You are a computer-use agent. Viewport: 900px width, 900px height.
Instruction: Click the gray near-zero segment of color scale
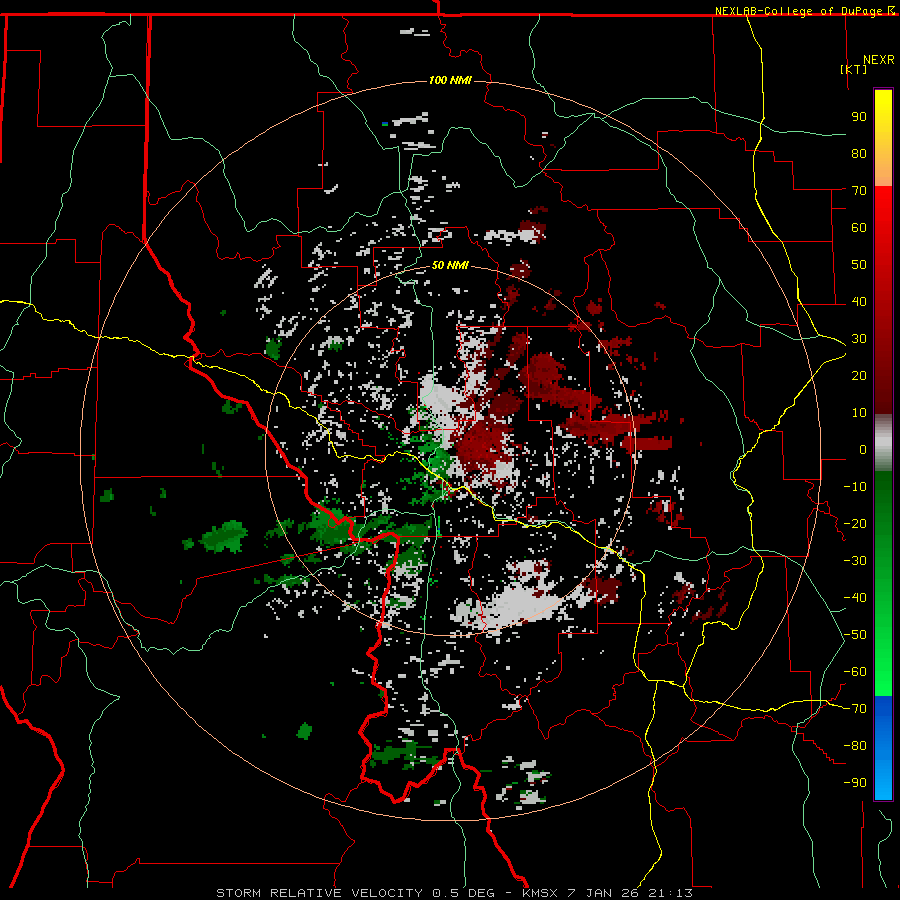(883, 443)
